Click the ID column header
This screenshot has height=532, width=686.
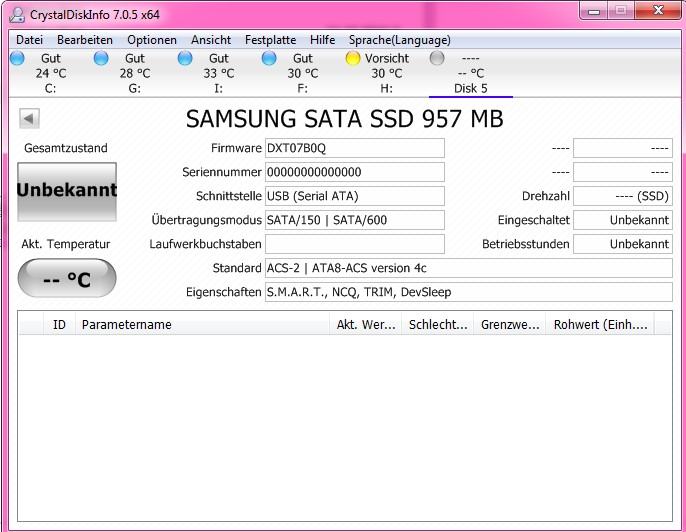(59, 324)
